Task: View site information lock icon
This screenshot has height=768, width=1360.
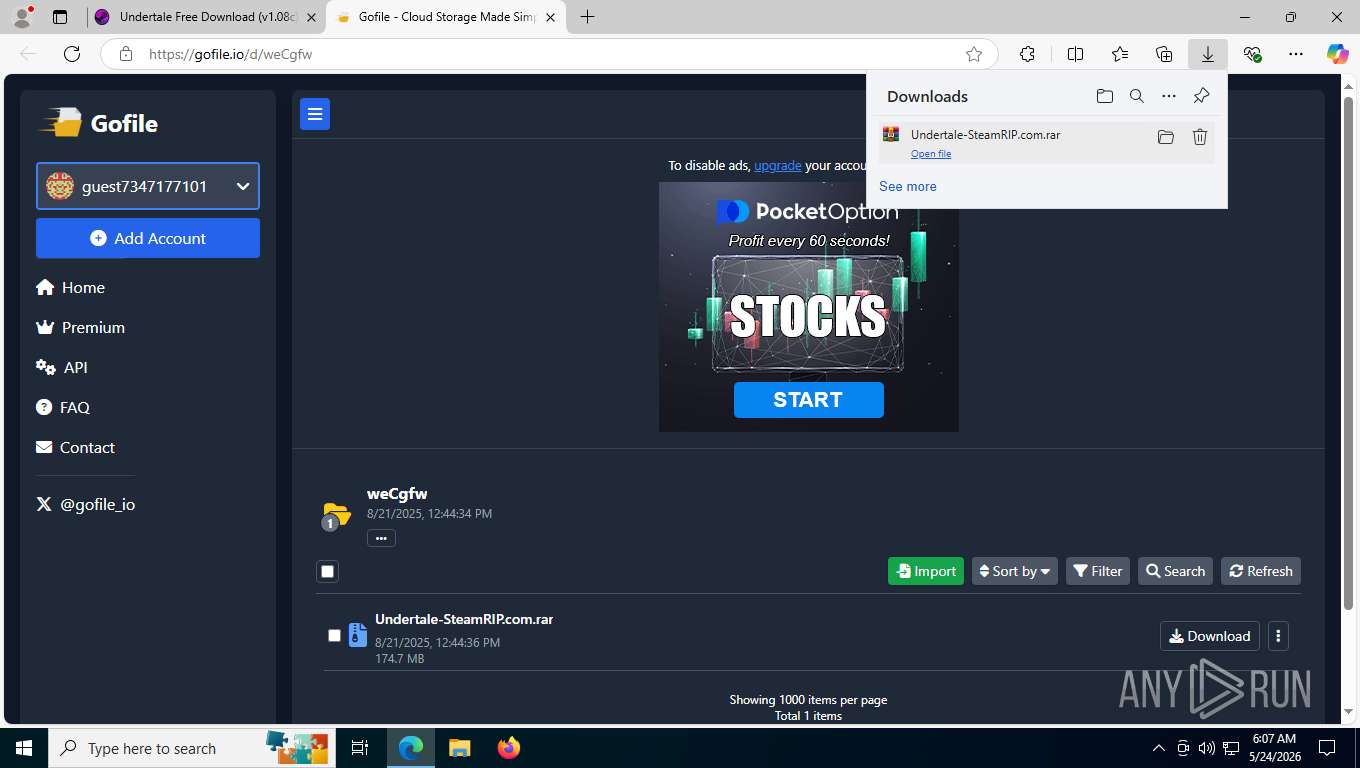Action: click(126, 54)
